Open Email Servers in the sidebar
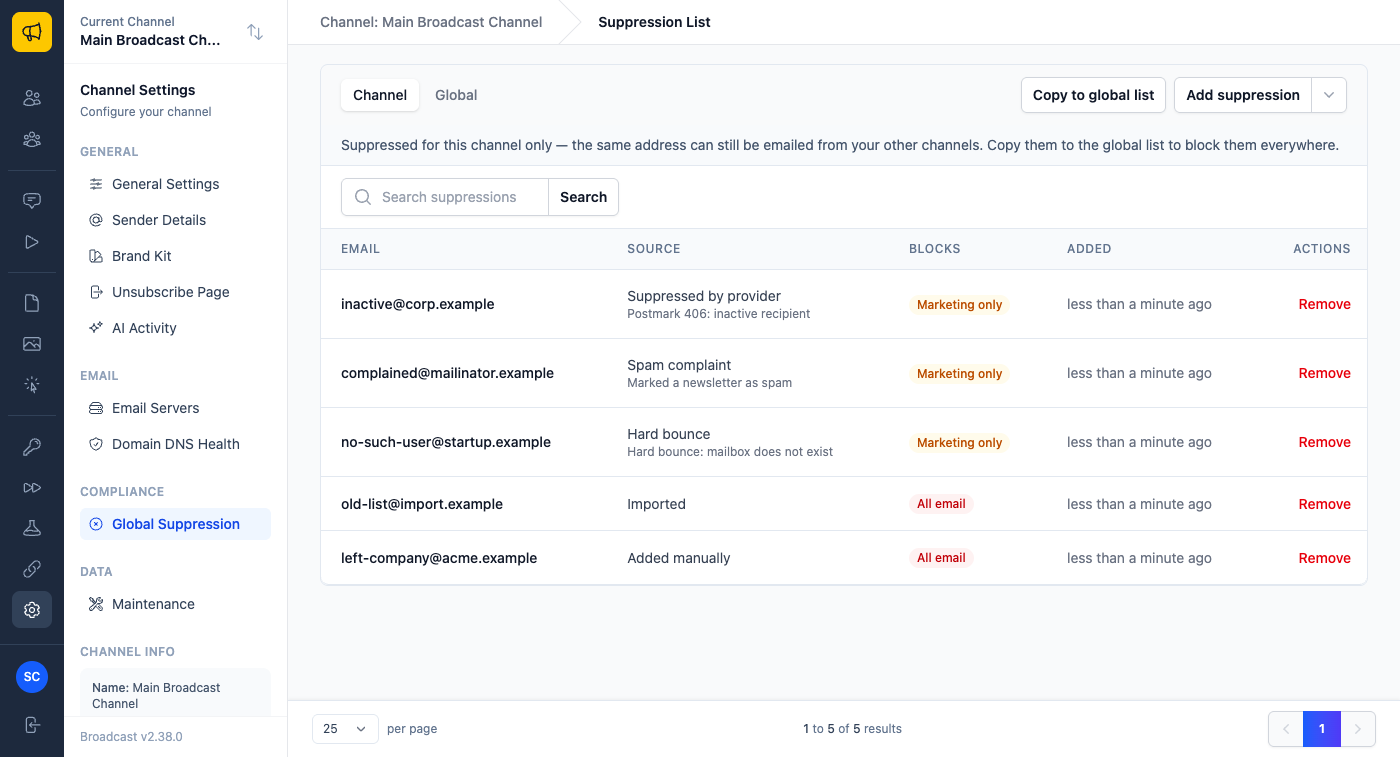Viewport: 1400px width, 757px height. point(175,408)
